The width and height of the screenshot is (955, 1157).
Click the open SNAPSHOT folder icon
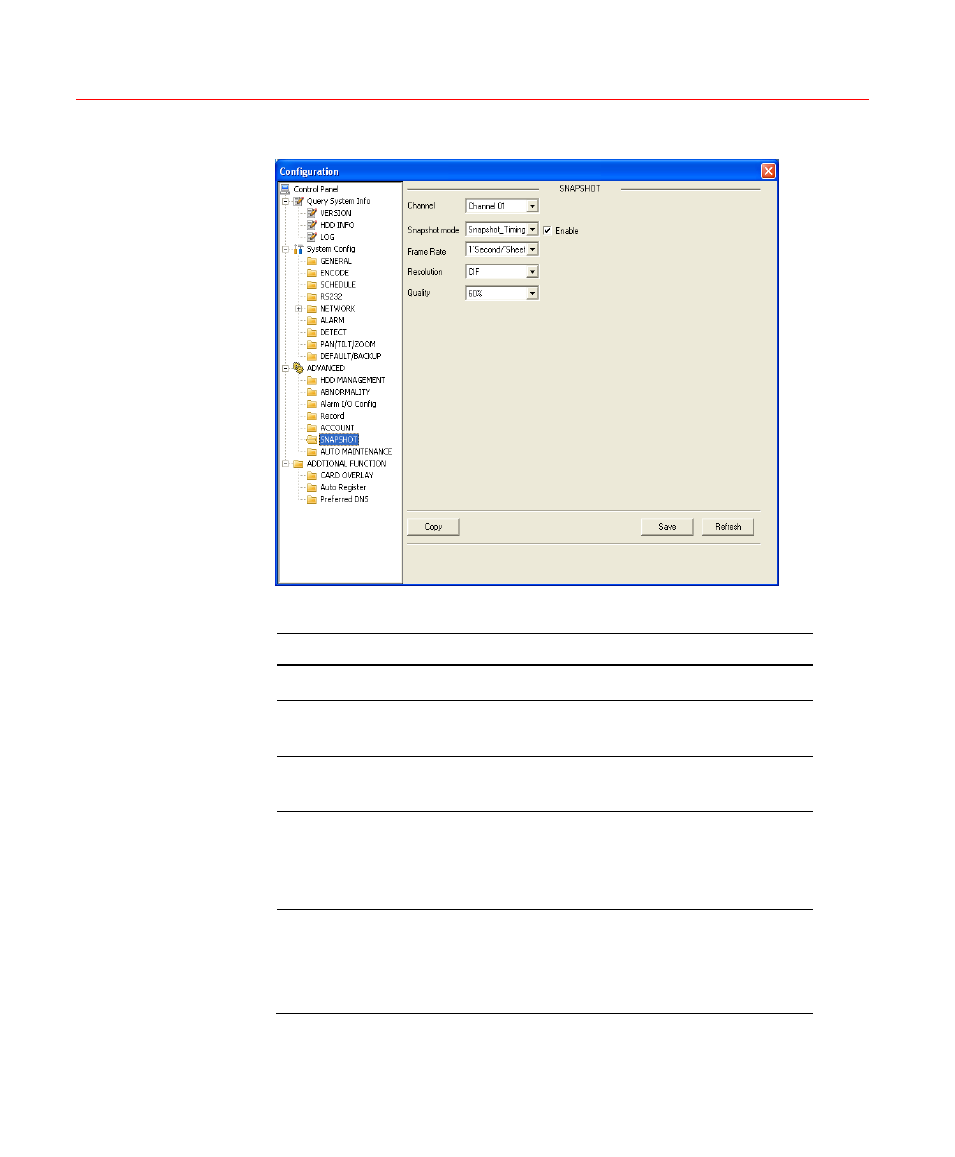click(x=311, y=440)
